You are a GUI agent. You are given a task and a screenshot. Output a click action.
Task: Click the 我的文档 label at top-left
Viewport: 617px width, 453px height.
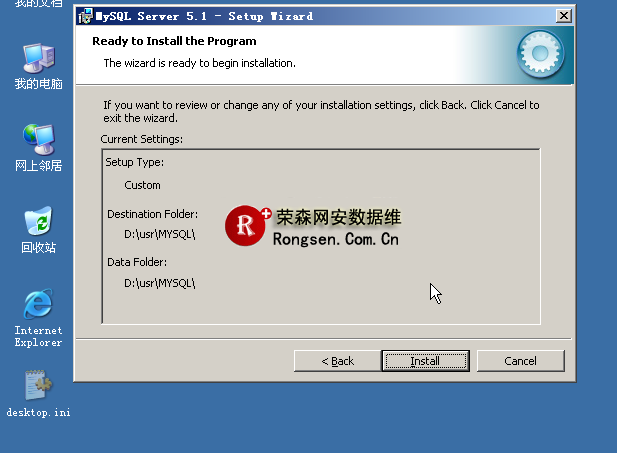click(38, 4)
